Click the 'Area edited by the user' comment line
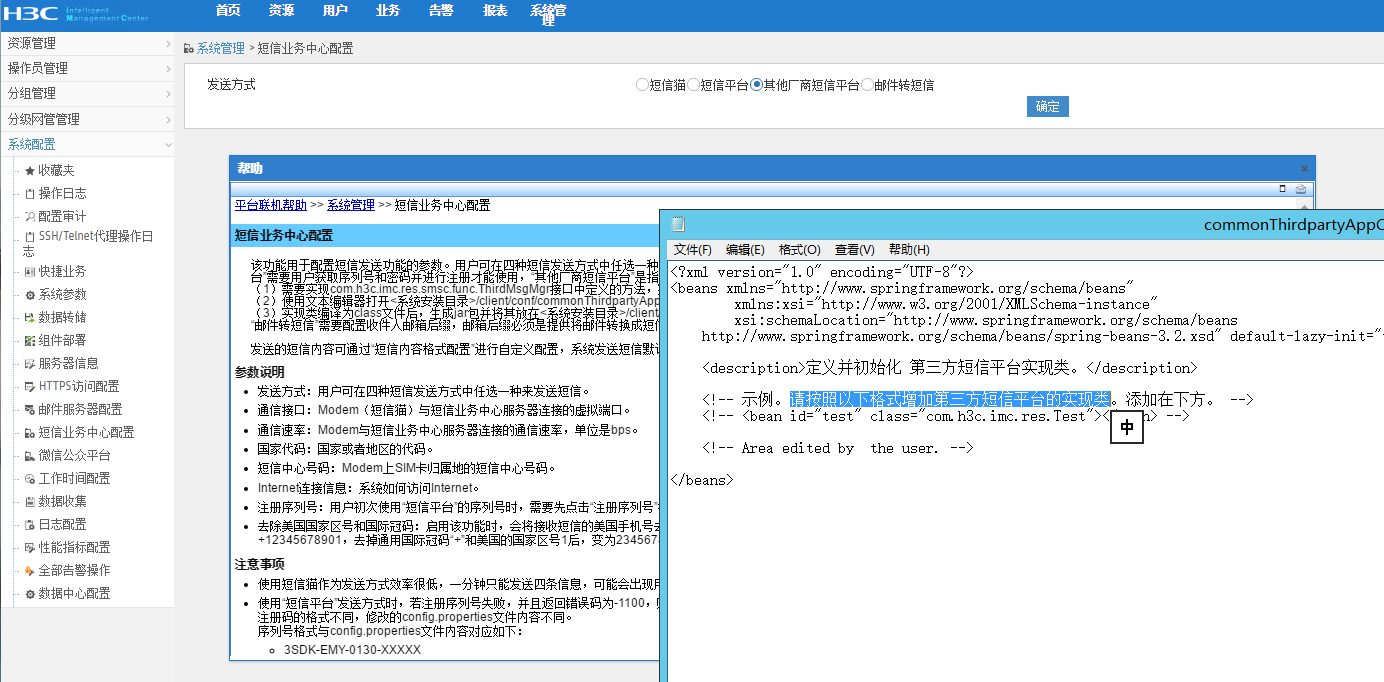Viewport: 1384px width, 682px height. pos(837,448)
